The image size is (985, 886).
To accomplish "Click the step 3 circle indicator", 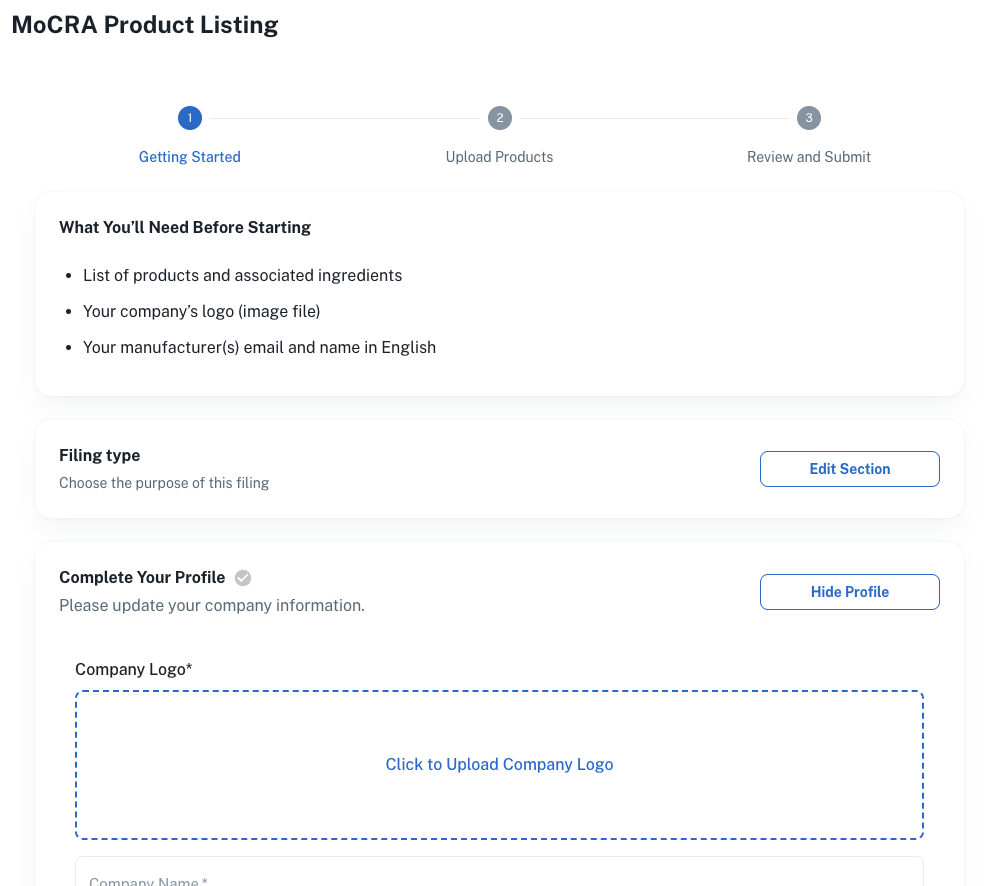I will [808, 119].
